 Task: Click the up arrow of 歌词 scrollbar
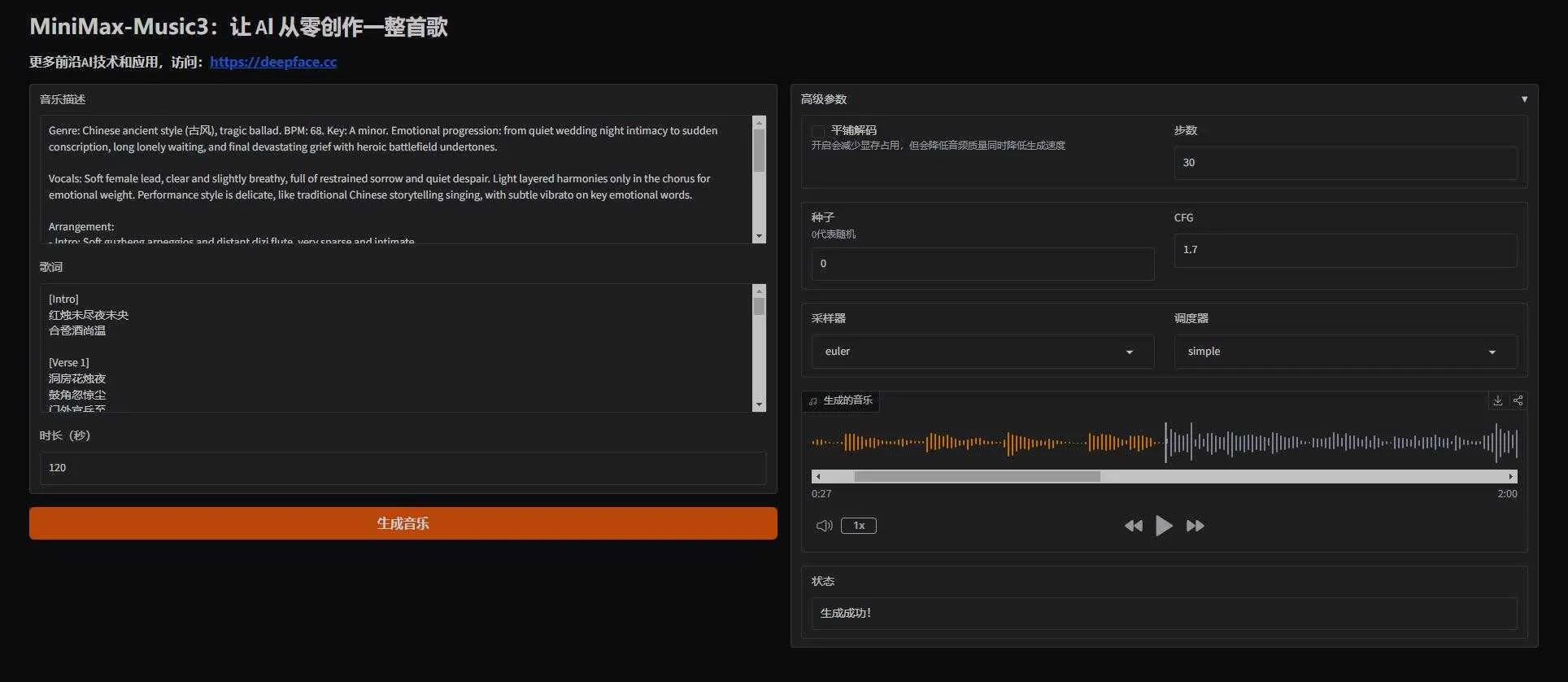(x=760, y=291)
